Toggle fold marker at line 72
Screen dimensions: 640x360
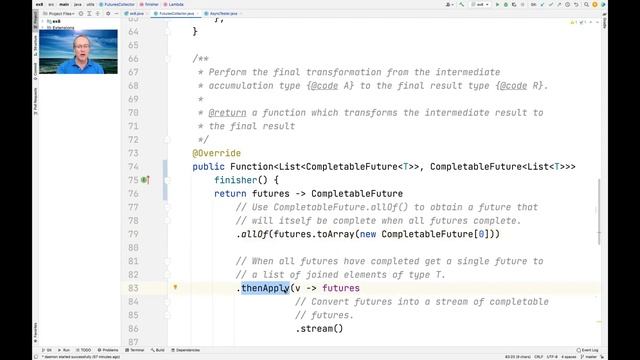coord(167,140)
